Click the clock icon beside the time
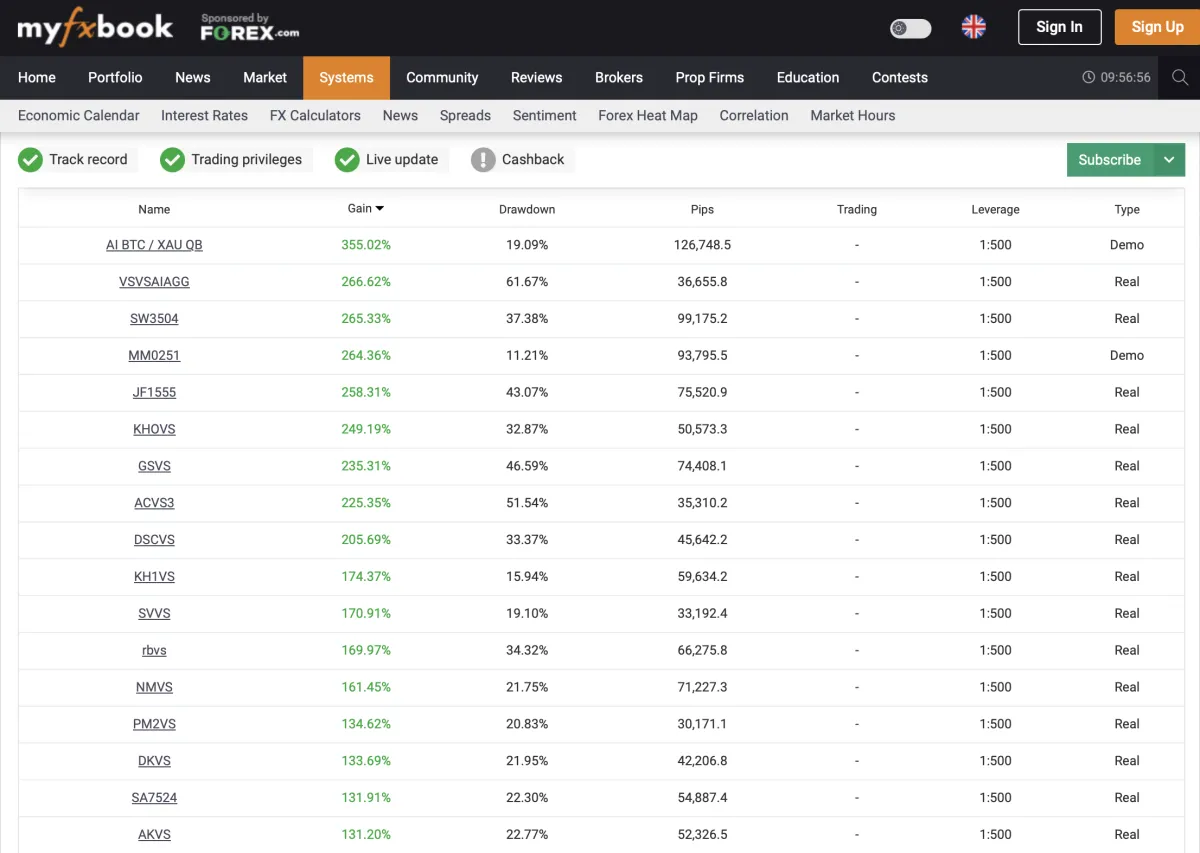The height and width of the screenshot is (853, 1200). tap(1088, 77)
